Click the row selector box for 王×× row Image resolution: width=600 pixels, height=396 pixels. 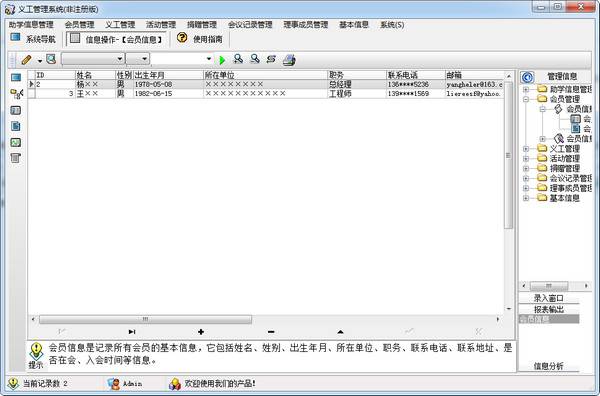tap(31, 94)
